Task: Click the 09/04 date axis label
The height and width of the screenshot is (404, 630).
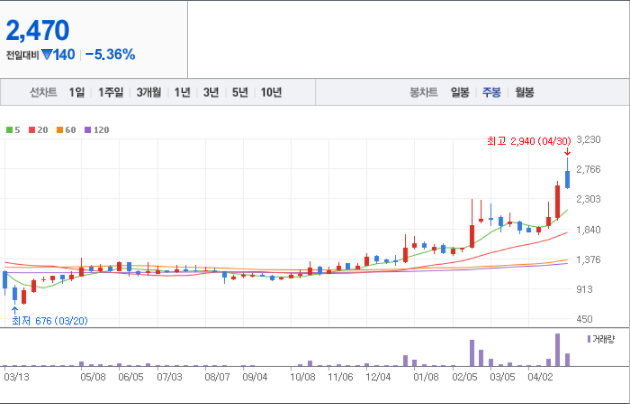Action: tap(255, 377)
